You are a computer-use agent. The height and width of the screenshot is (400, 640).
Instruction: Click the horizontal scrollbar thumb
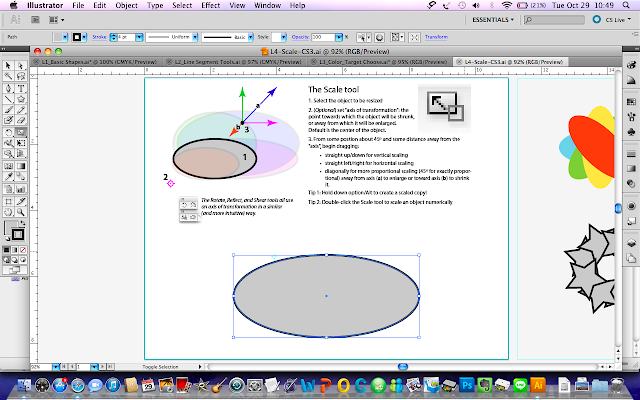(403, 367)
